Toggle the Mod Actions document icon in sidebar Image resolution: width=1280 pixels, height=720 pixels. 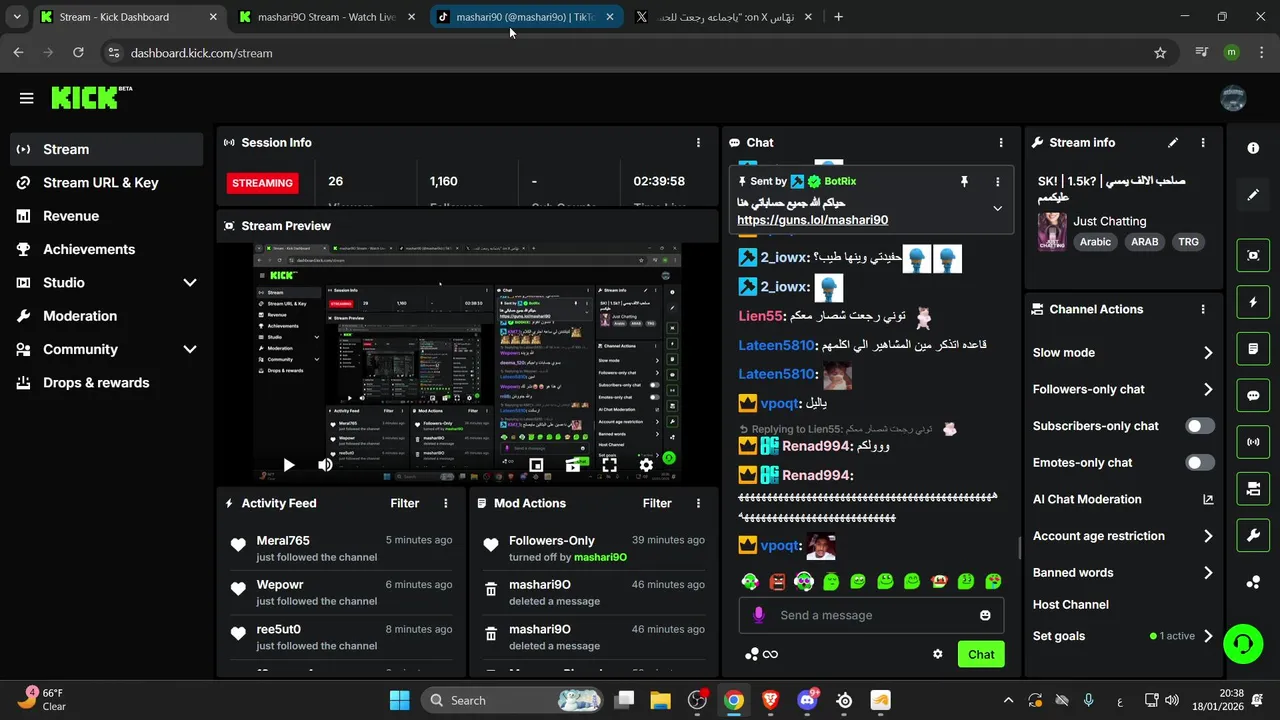1253,348
